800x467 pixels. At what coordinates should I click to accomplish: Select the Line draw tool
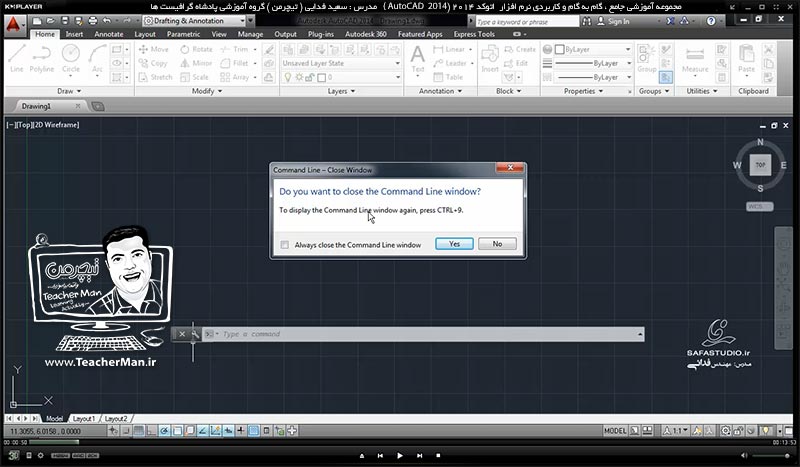click(x=16, y=59)
